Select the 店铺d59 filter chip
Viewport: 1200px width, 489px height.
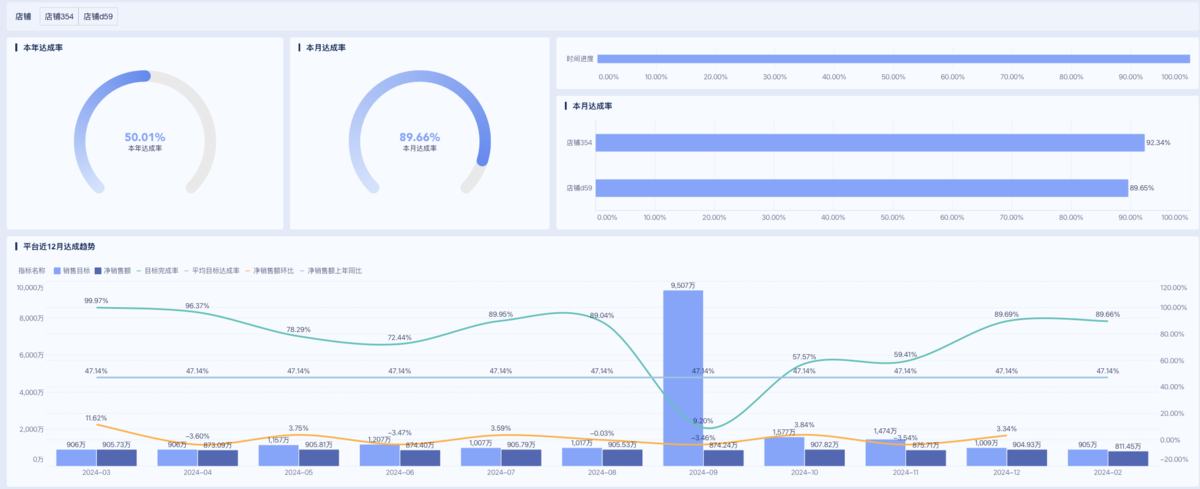pos(98,16)
